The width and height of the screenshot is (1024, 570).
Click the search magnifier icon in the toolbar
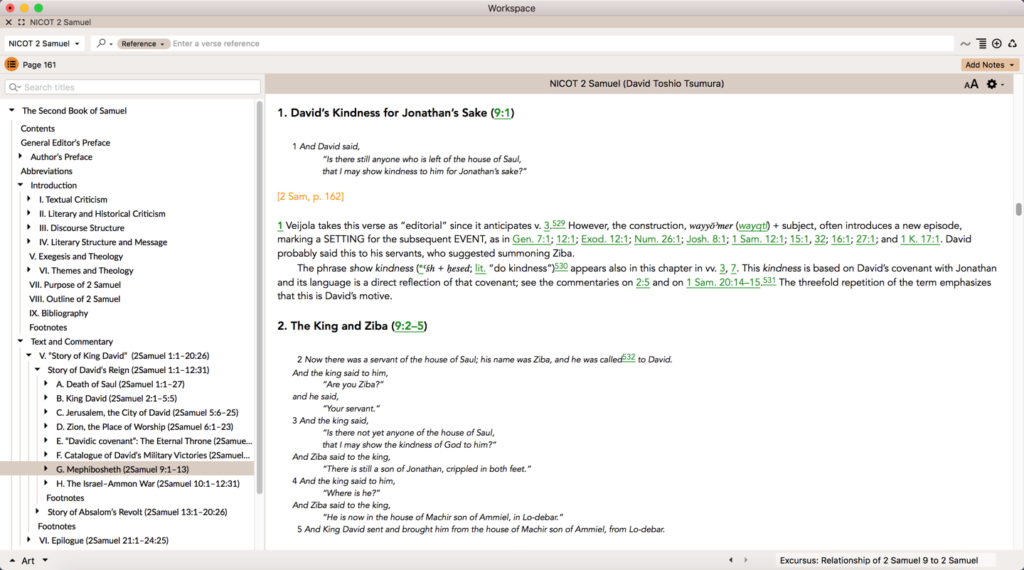[x=101, y=43]
